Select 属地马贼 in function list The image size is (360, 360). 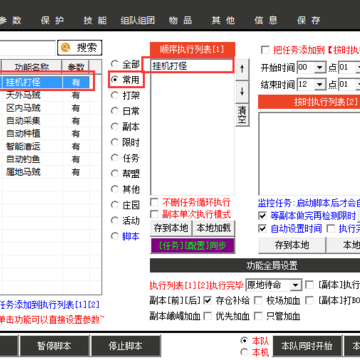tap(23, 172)
